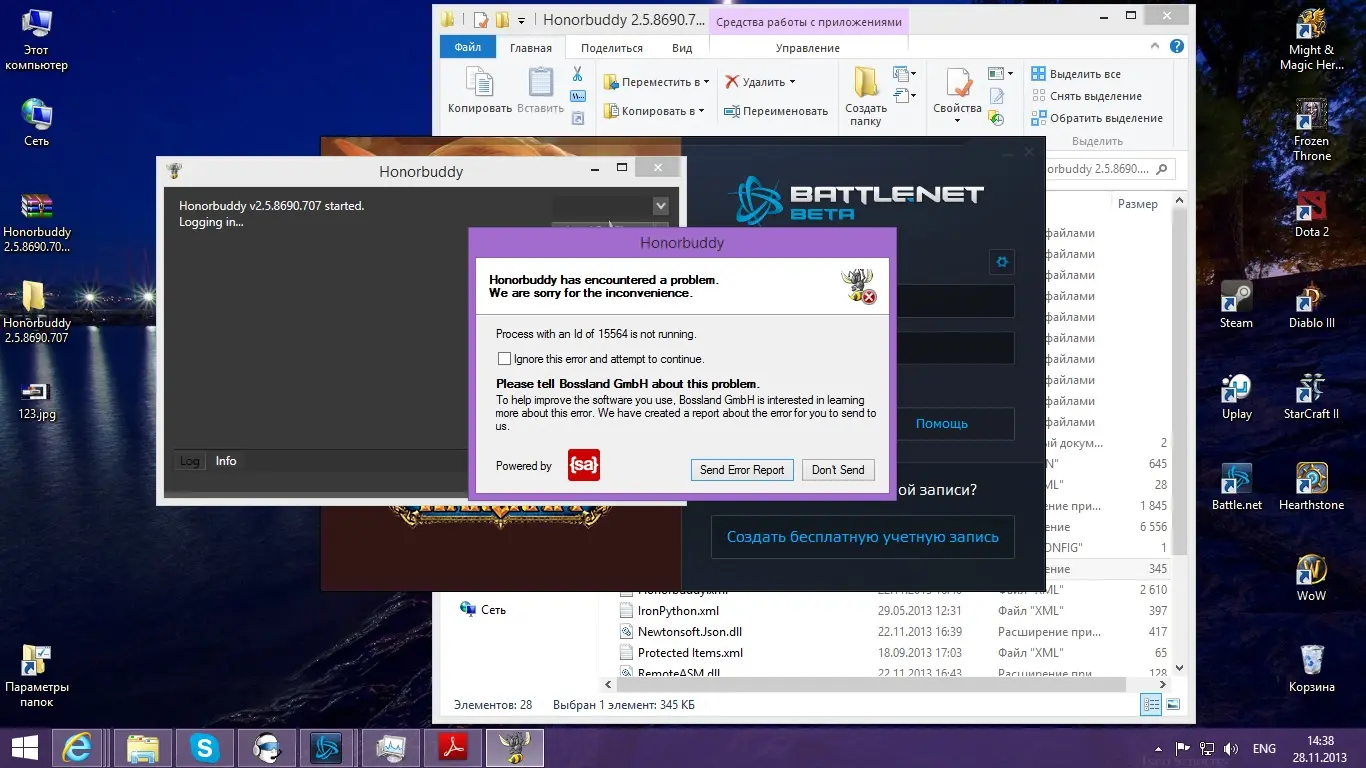
Task: Select the Uplay desktop icon
Action: (x=1236, y=396)
